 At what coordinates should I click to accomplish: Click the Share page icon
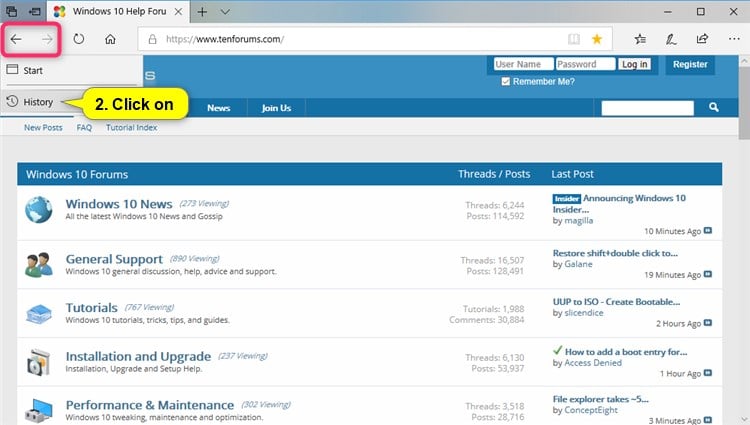pyautogui.click(x=702, y=39)
